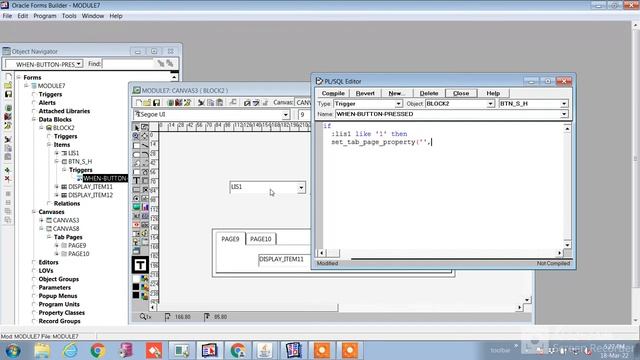This screenshot has height=360, width=640.
Task: Click New icon in Layout Editor toolbar
Action: [139, 102]
